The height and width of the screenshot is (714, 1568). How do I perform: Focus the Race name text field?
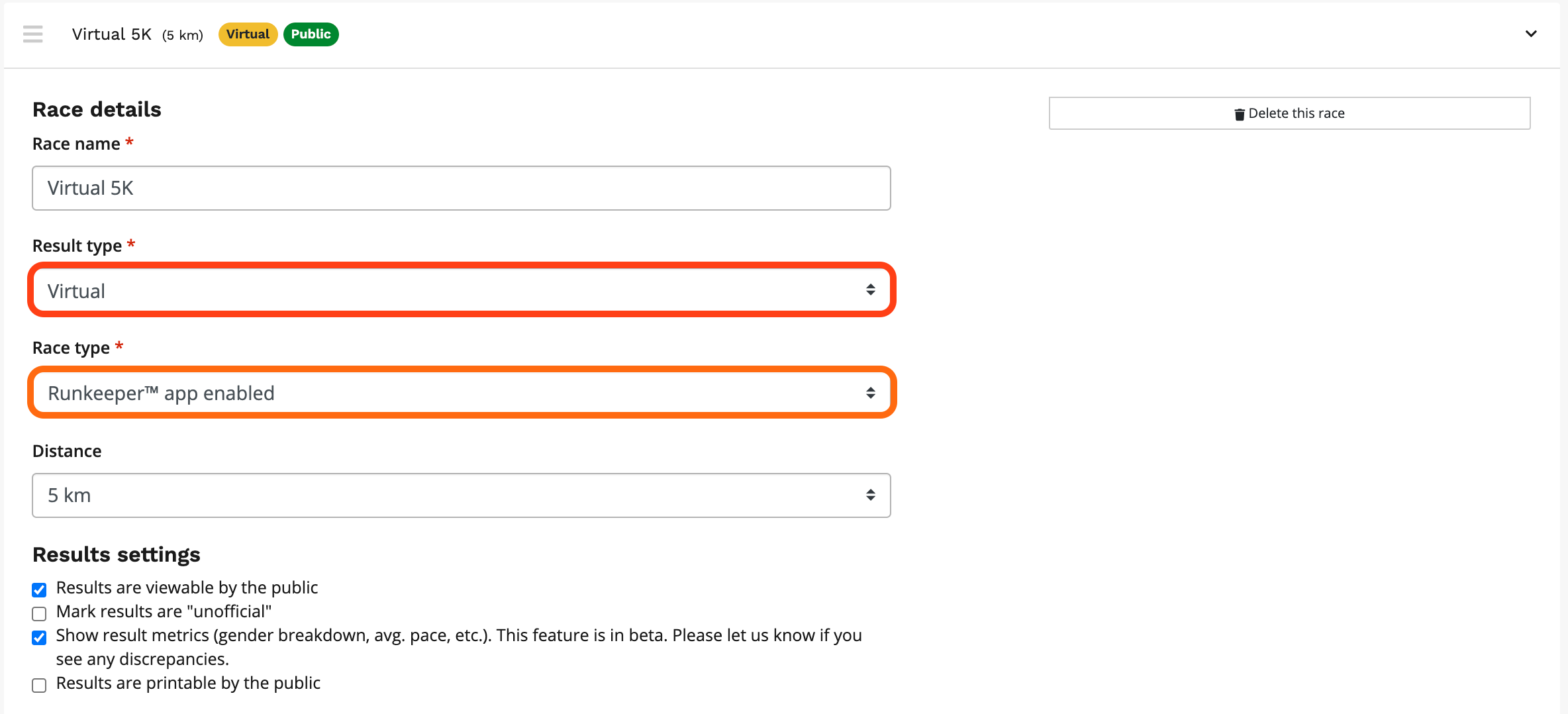(x=461, y=188)
